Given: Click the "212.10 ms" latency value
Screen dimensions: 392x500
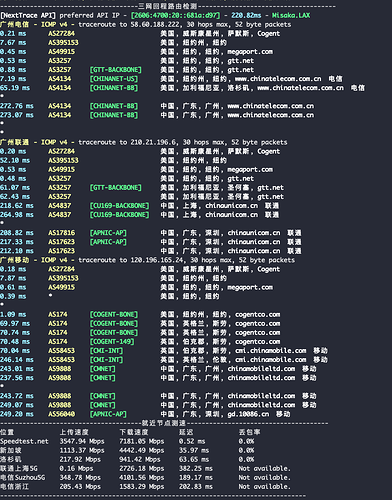Looking at the screenshot, I should [x=17, y=251].
